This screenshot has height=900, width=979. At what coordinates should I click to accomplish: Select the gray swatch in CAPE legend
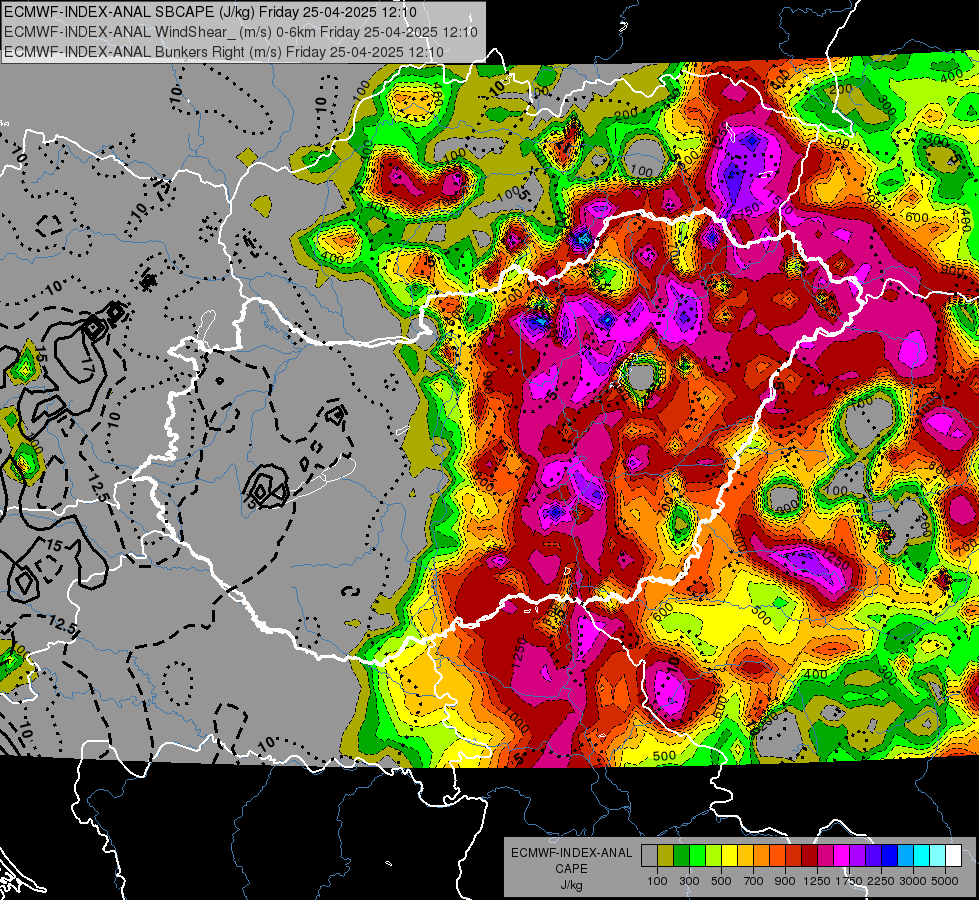pyautogui.click(x=649, y=855)
